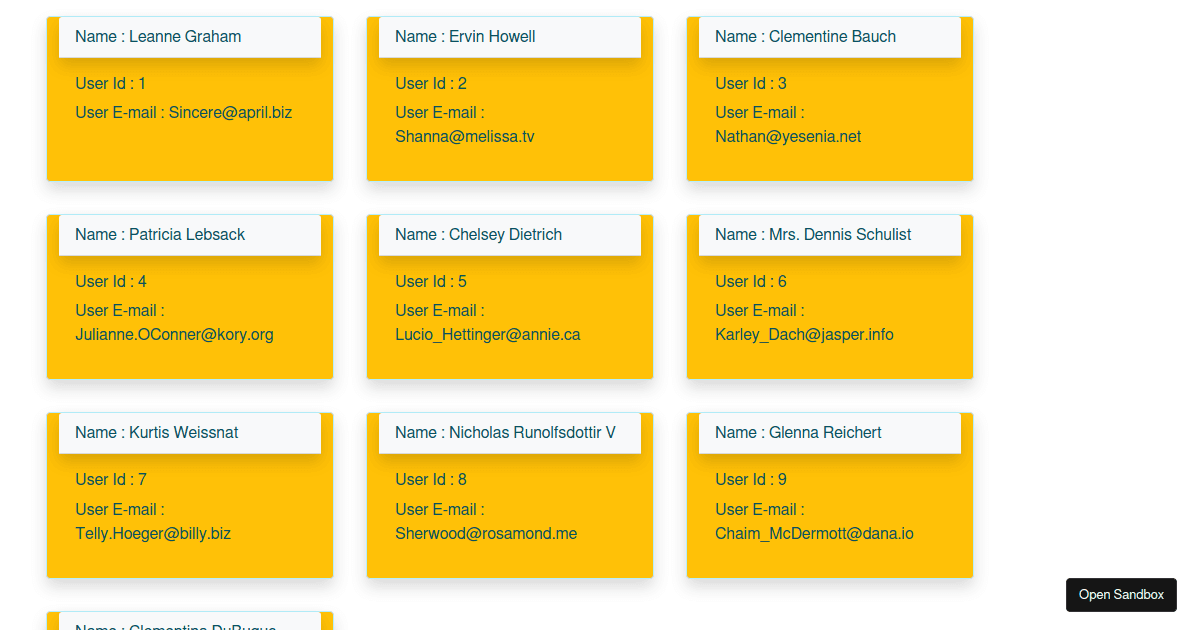Viewport: 1200px width, 630px height.
Task: Click the email Julianne.OConner@kory.org
Action: coord(174,334)
